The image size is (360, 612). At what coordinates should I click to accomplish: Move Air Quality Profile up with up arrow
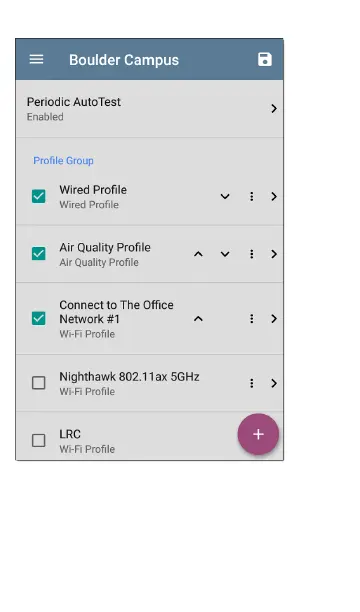[x=198, y=254]
